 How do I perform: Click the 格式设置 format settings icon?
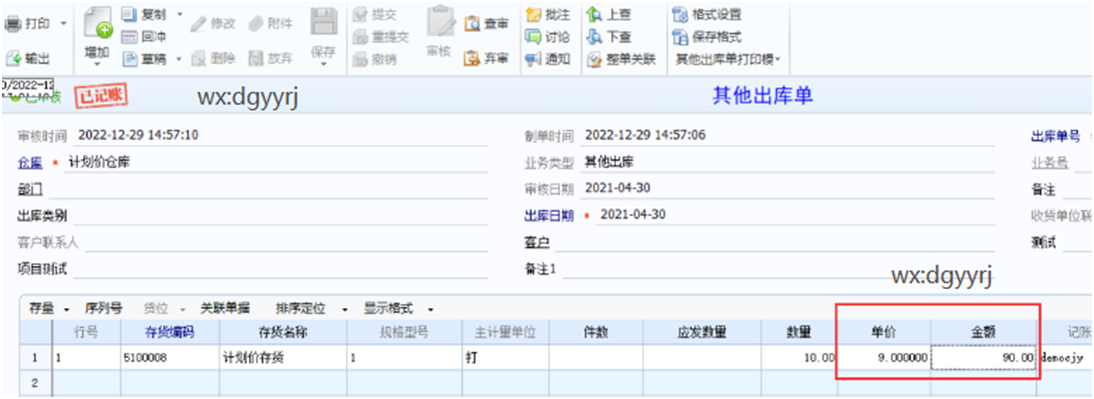click(x=680, y=14)
